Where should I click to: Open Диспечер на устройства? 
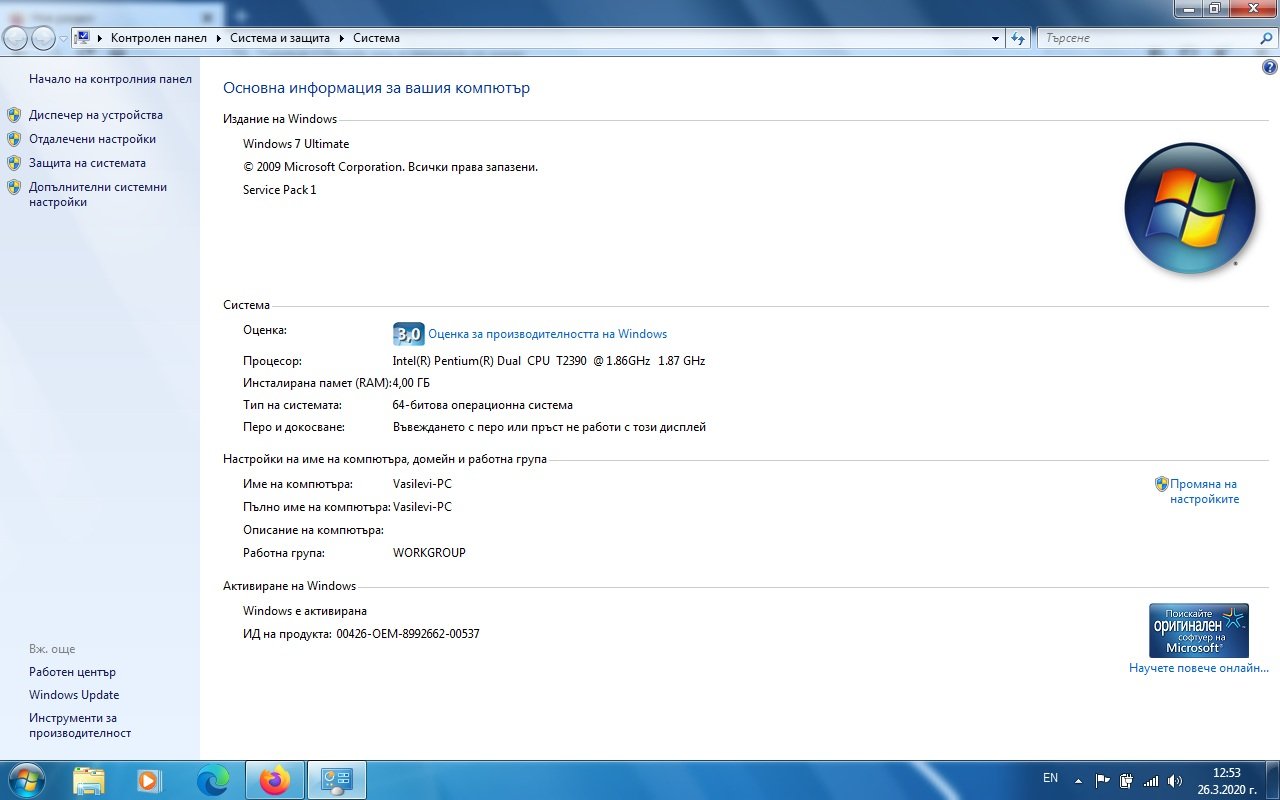pos(96,115)
